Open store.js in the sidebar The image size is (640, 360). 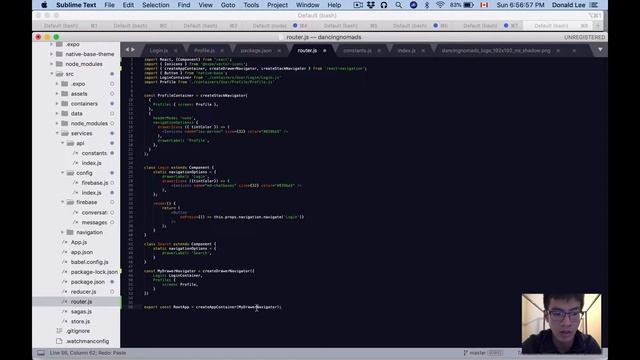pyautogui.click(x=80, y=321)
